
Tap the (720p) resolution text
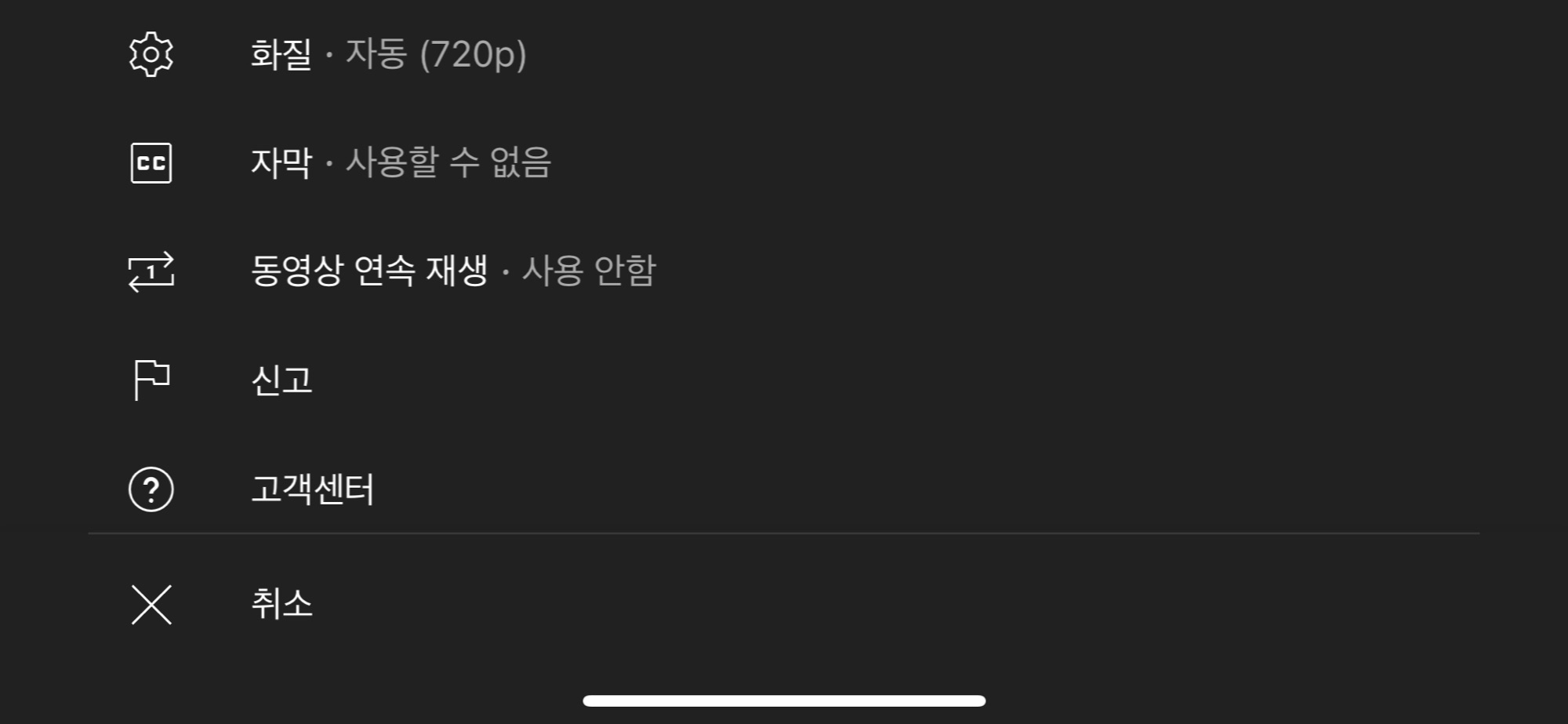click(473, 54)
